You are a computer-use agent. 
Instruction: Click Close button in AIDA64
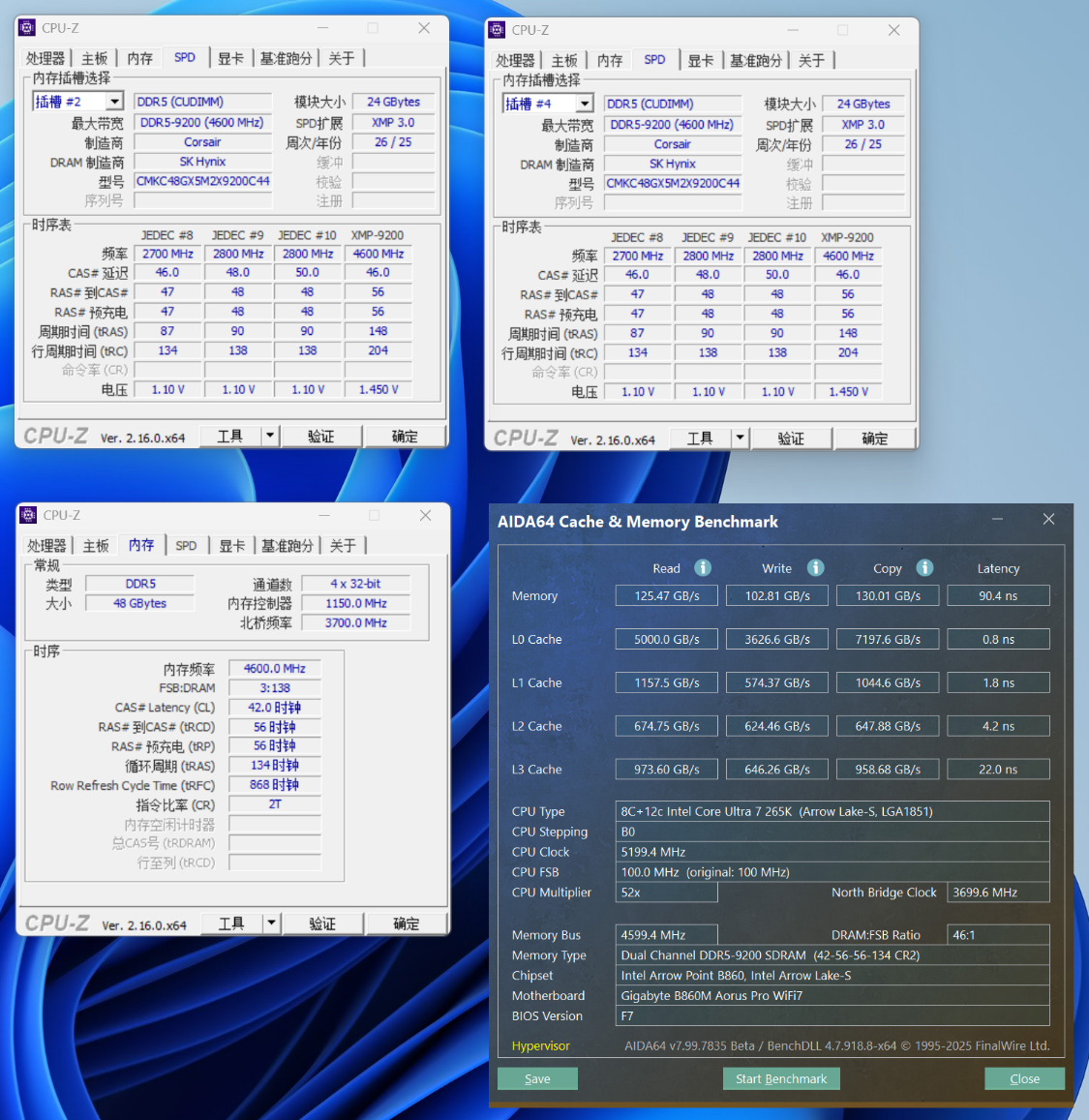pos(1025,1078)
